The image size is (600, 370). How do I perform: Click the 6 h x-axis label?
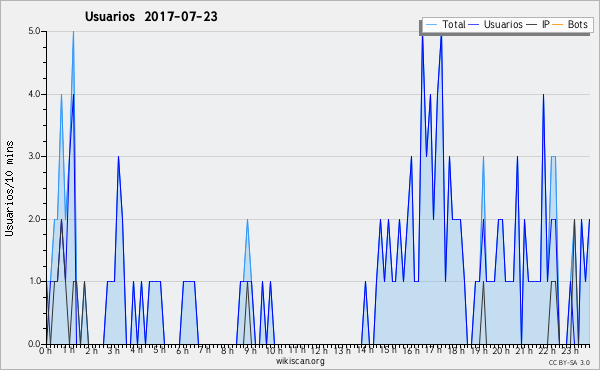pos(182,350)
